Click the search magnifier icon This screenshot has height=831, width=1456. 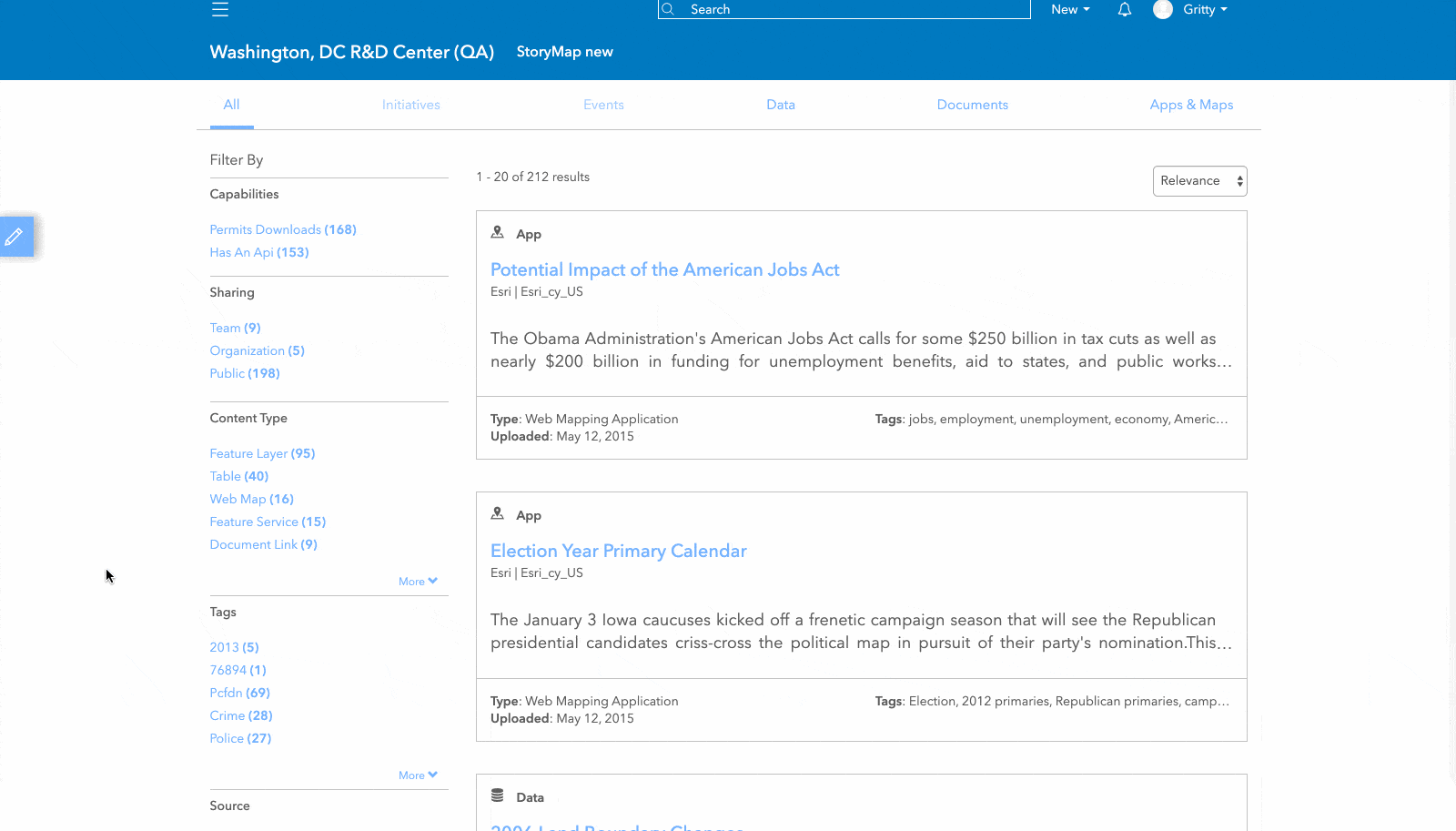[668, 9]
